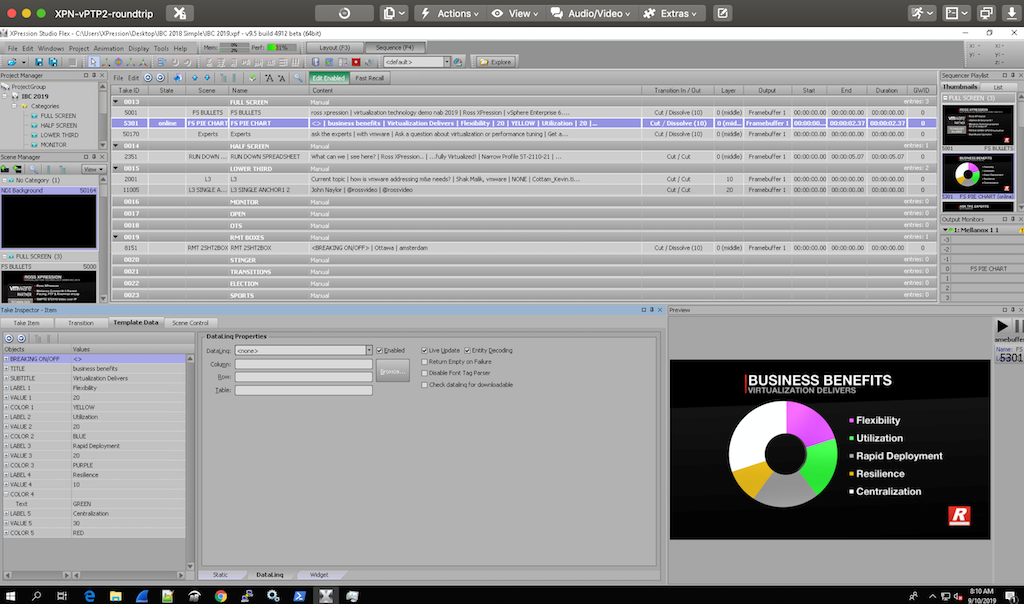The height and width of the screenshot is (604, 1024).
Task: Switch to the Scene Control tab
Action: [190, 323]
